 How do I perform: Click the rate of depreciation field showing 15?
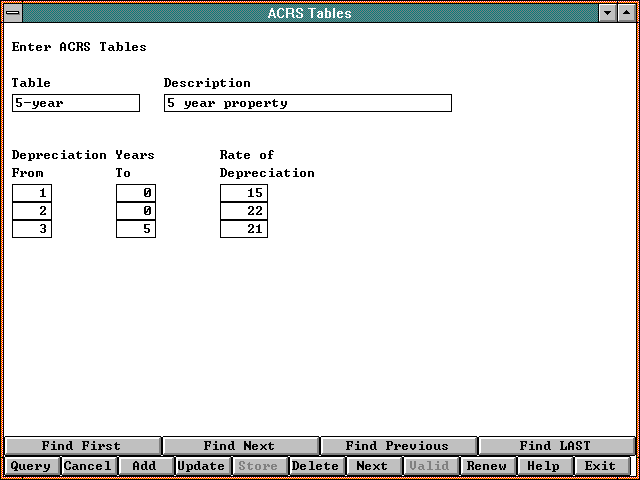(x=244, y=193)
